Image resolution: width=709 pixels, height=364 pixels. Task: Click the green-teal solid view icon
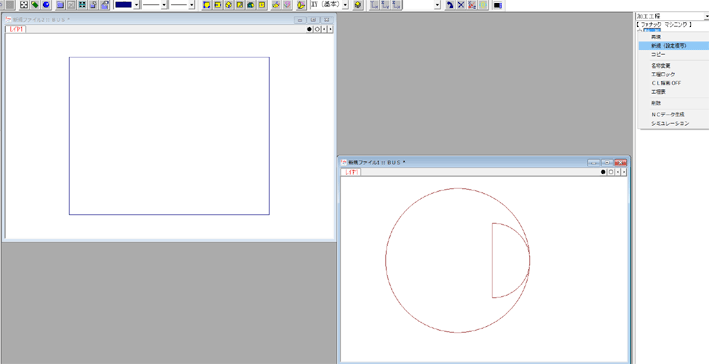point(251,5)
